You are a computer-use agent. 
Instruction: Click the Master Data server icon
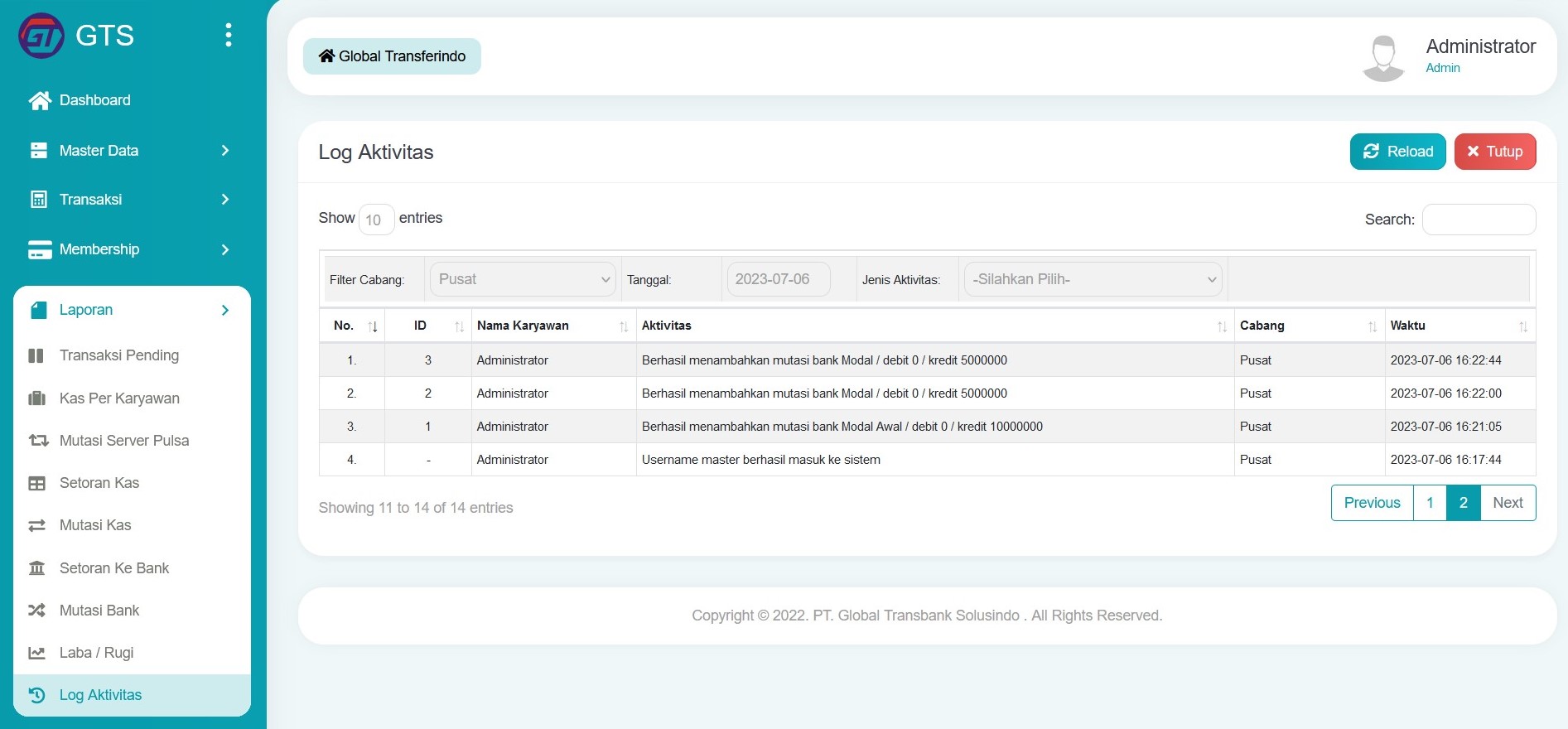pyautogui.click(x=38, y=151)
